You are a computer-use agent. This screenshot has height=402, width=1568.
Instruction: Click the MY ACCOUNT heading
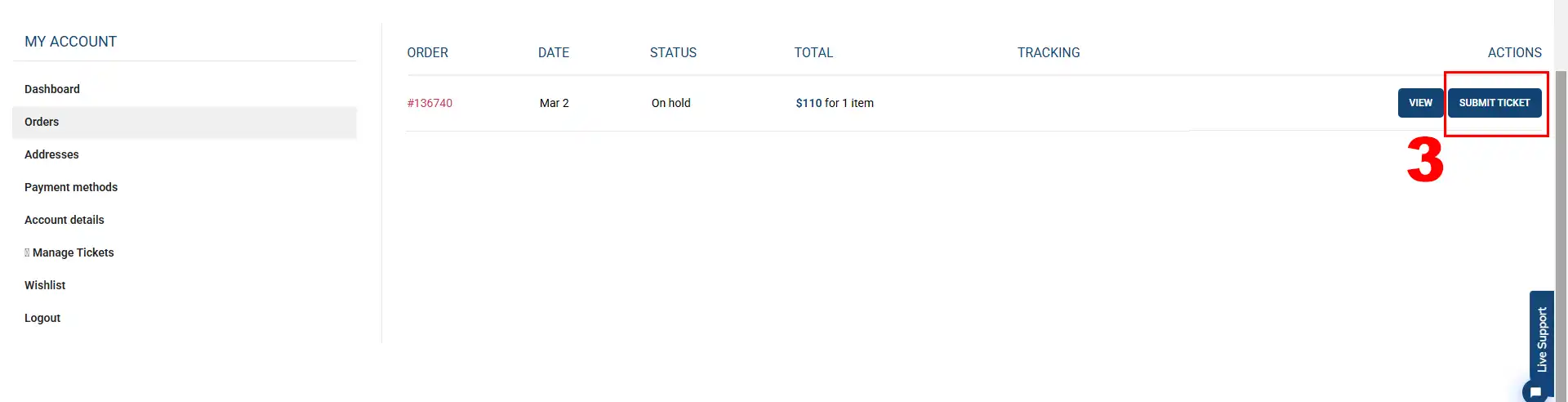coord(70,42)
